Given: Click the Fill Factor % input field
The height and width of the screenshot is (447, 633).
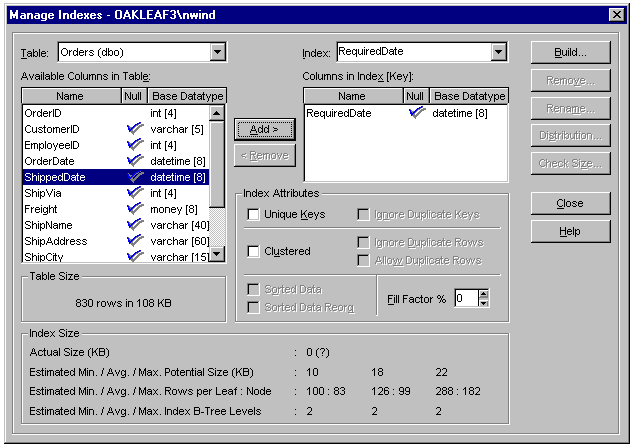Looking at the screenshot, I should (x=465, y=298).
